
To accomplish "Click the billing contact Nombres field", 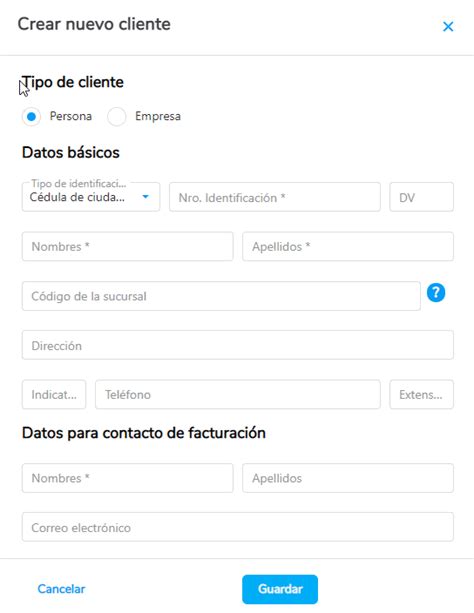I will 127,478.
